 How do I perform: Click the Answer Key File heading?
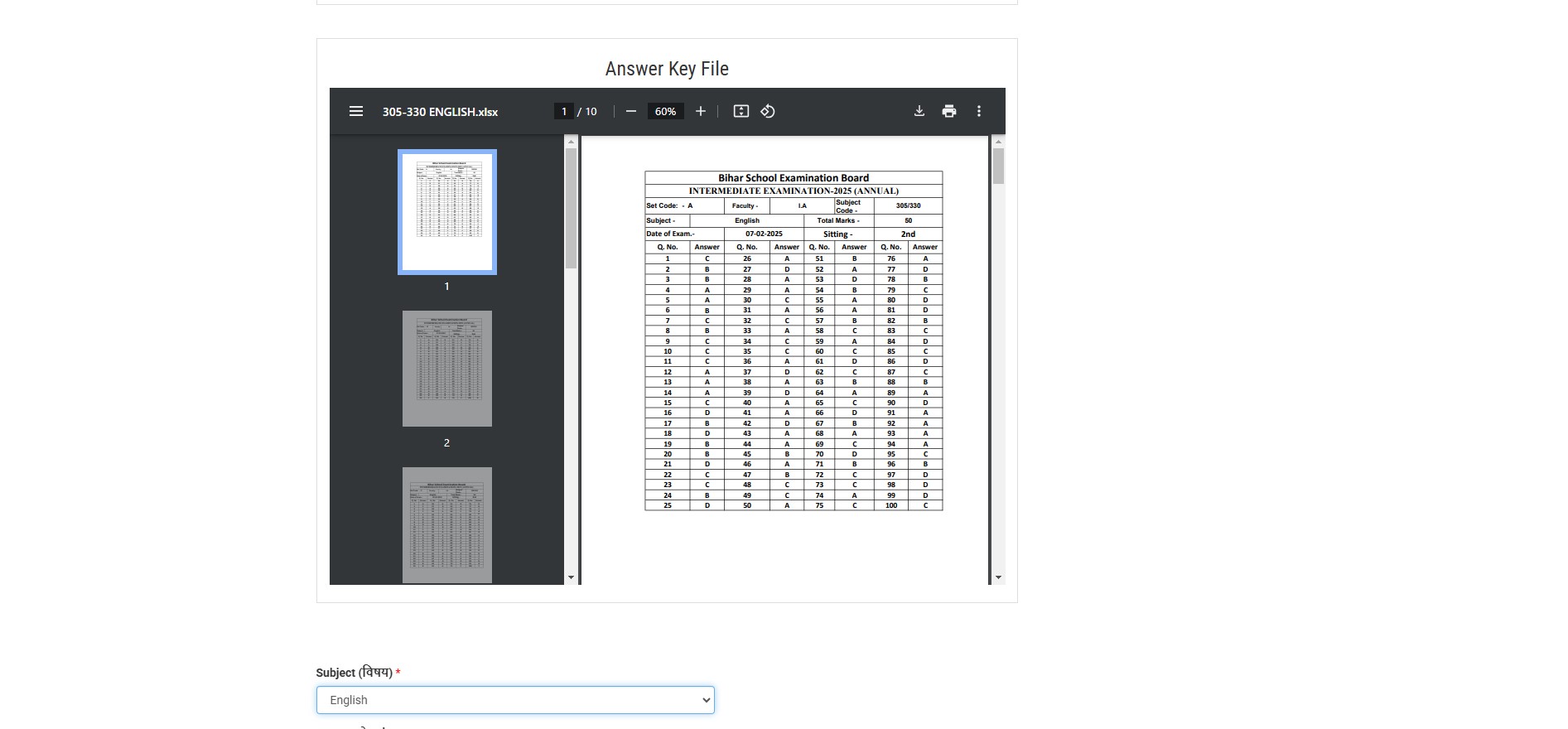pyautogui.click(x=667, y=69)
